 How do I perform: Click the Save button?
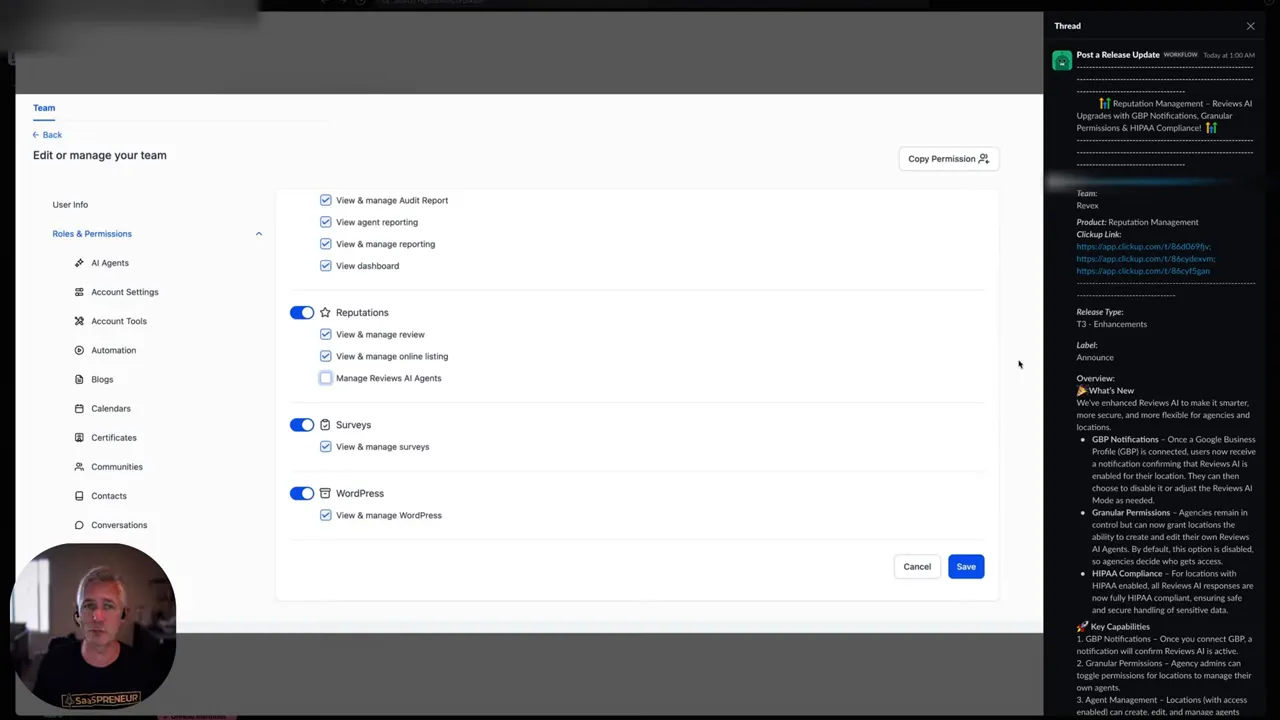point(966,567)
